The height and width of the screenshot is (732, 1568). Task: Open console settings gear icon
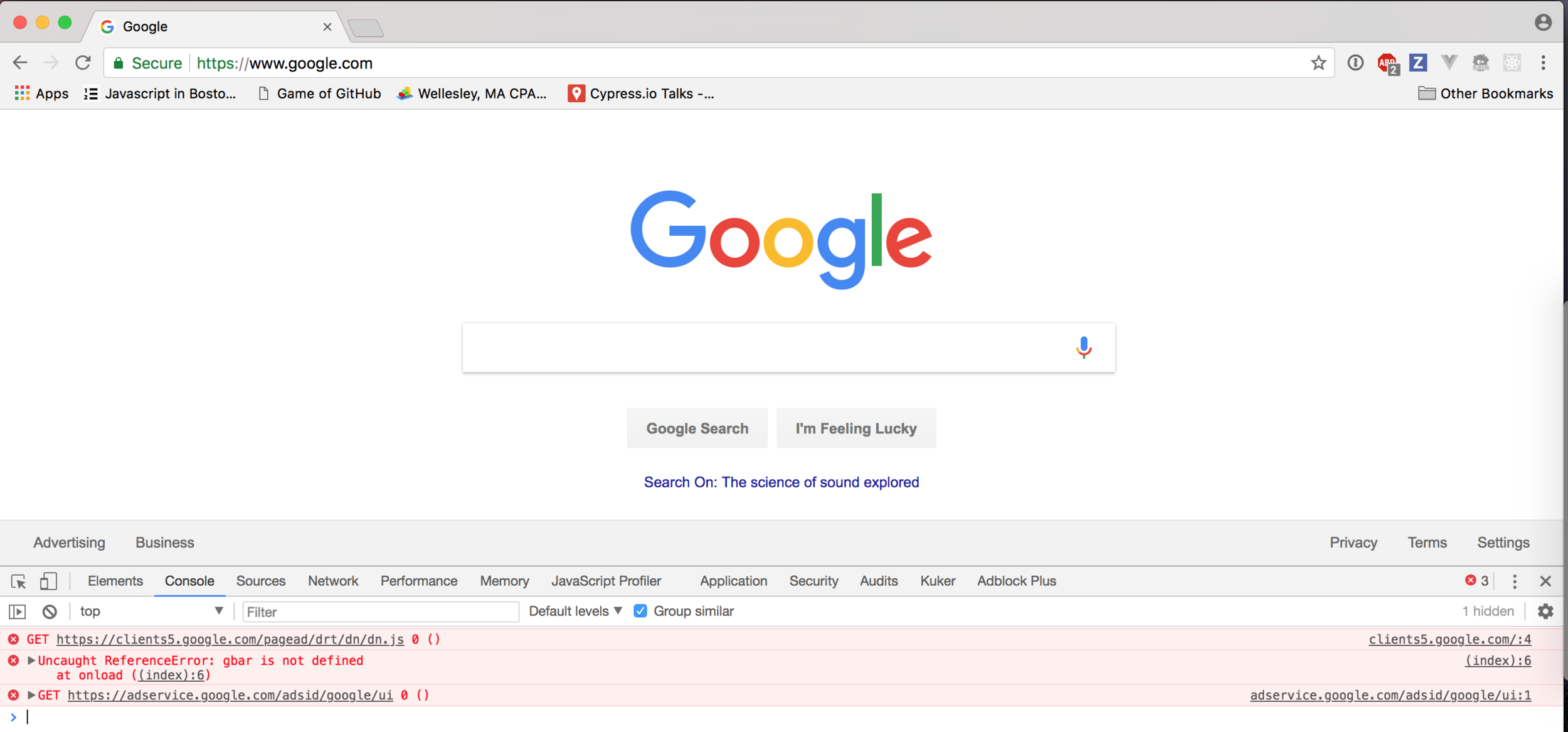(1545, 612)
